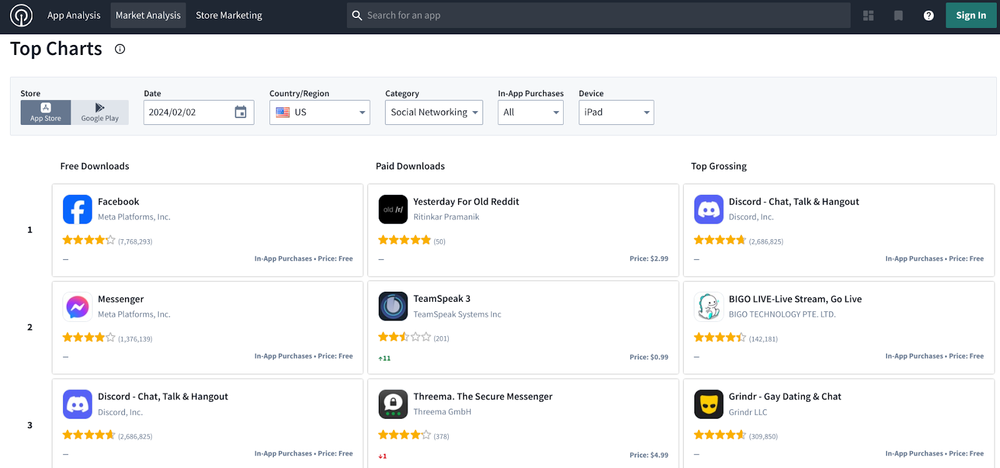Viewport: 1000px width, 468px height.
Task: Go to the Store Marketing tab
Action: click(229, 16)
